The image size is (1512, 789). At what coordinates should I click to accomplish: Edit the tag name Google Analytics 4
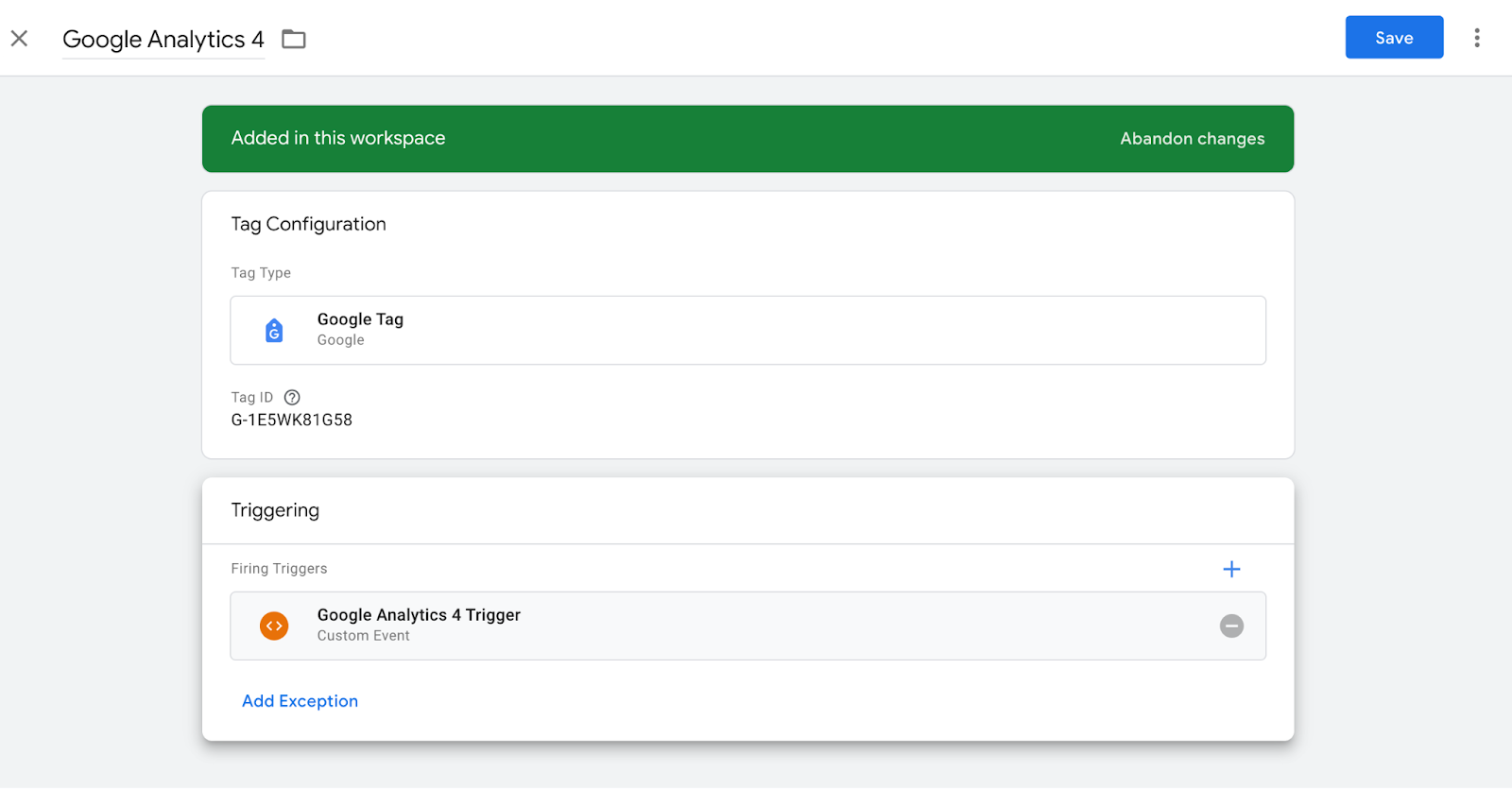(163, 40)
